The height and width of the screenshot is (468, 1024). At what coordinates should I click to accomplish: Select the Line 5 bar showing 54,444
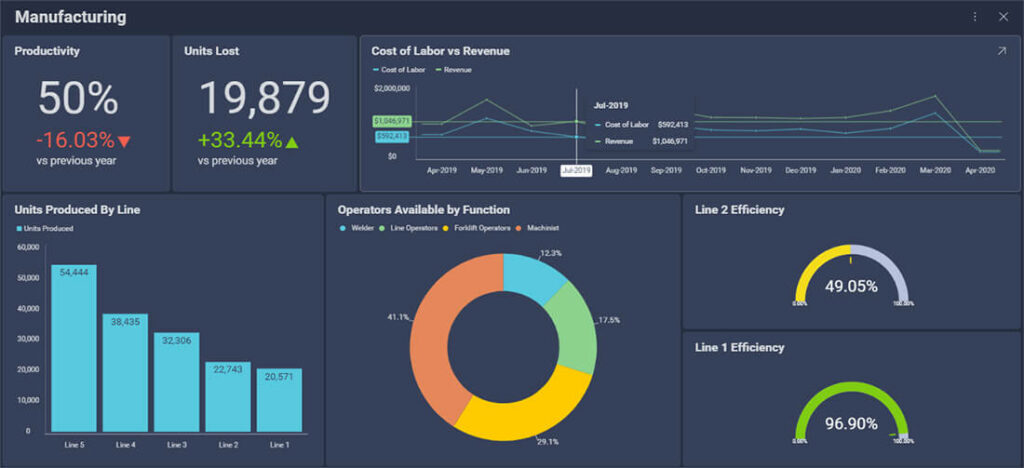click(x=73, y=348)
